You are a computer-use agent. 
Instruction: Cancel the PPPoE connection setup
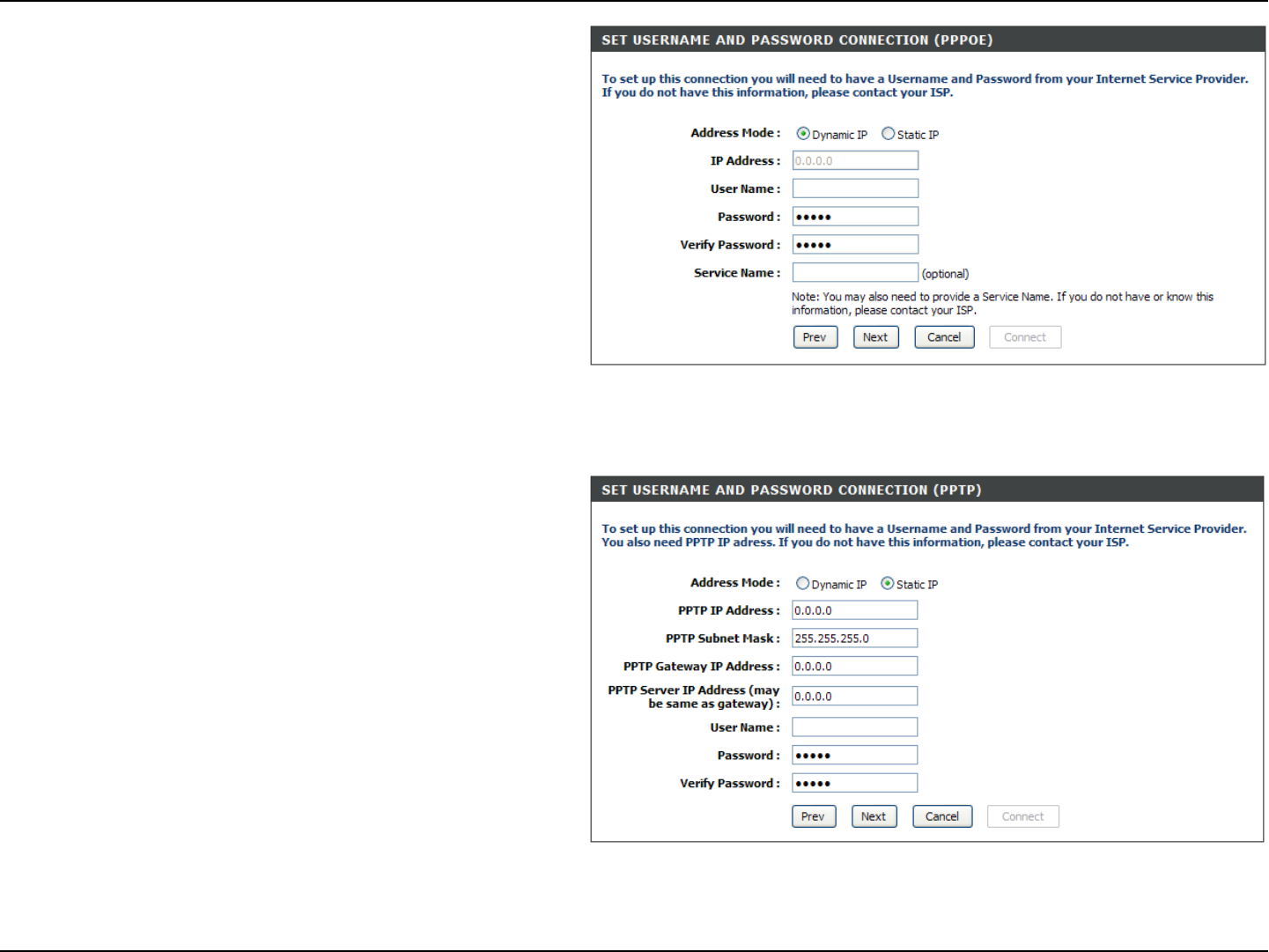point(944,337)
